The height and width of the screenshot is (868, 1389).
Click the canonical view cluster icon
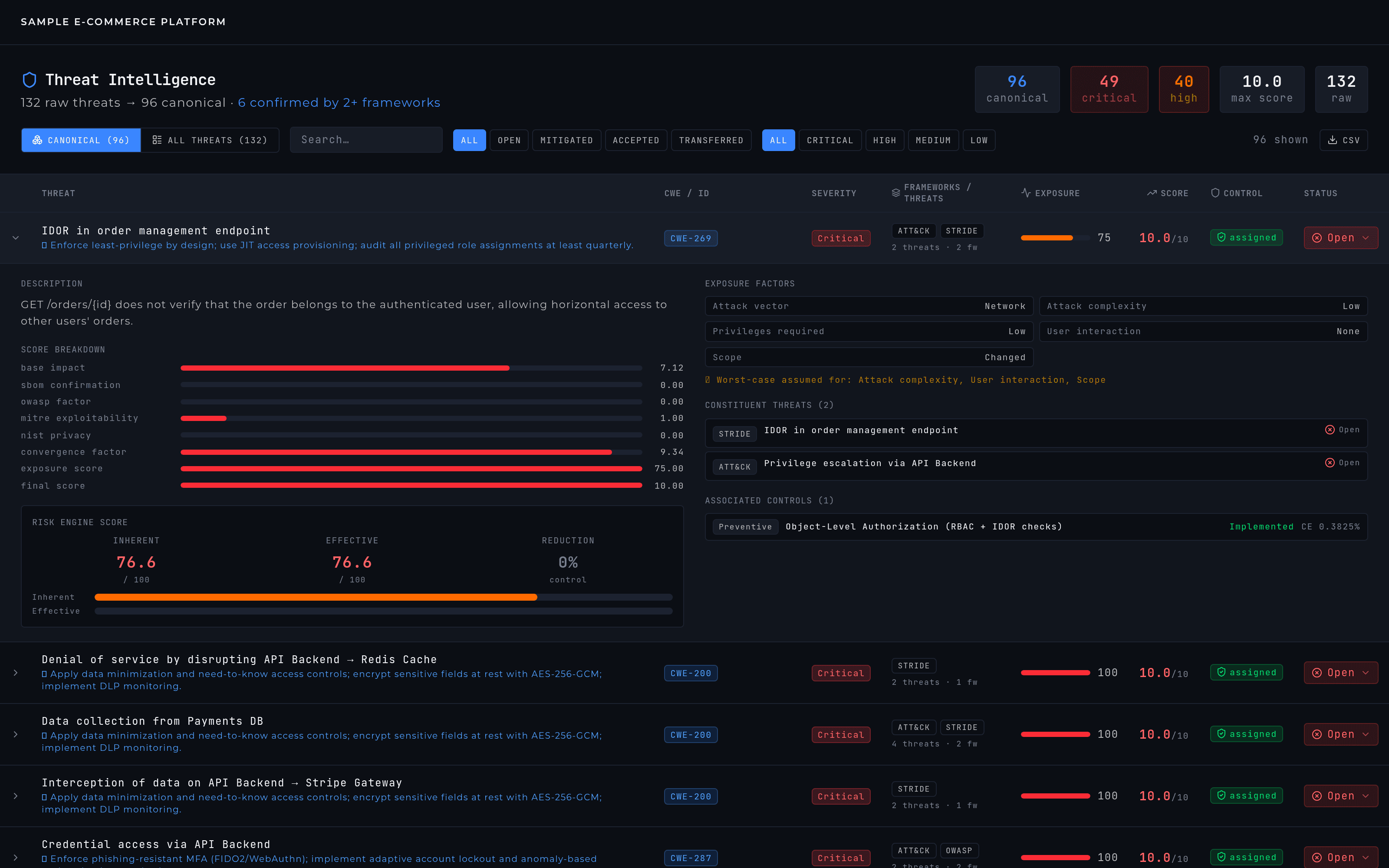coord(37,140)
